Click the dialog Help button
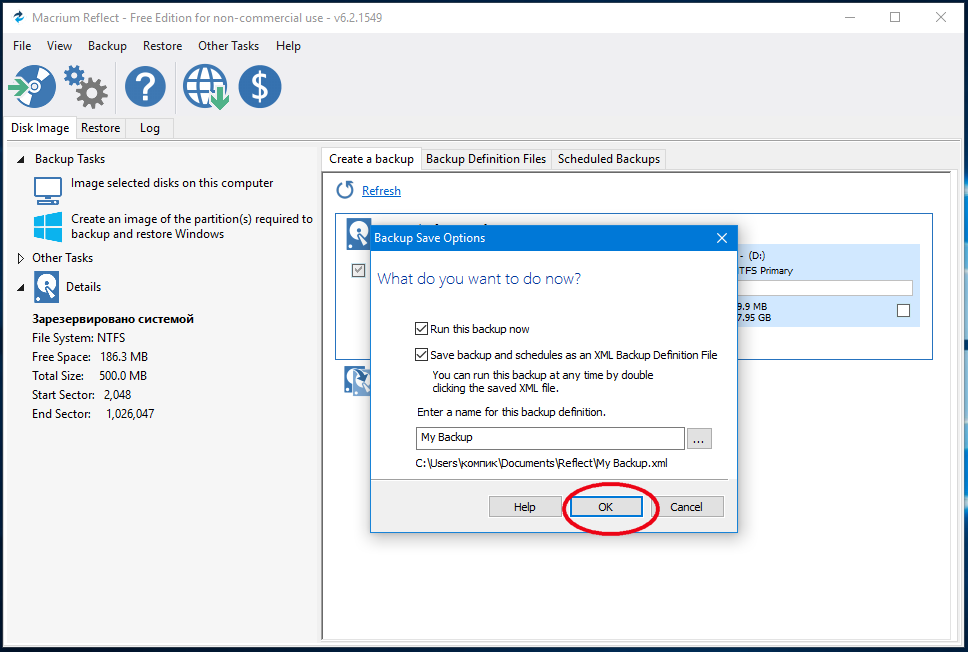Screen dimensions: 968x652 coord(525,506)
